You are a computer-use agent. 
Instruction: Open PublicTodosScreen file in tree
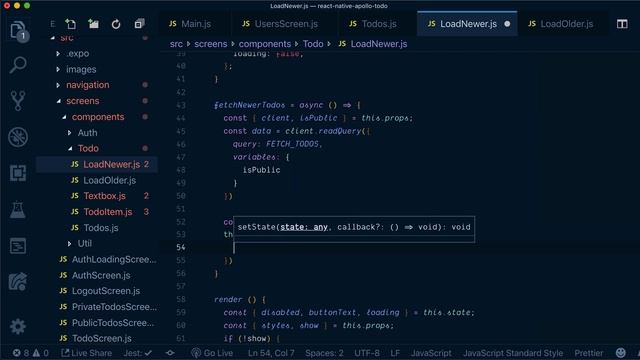pos(113,323)
